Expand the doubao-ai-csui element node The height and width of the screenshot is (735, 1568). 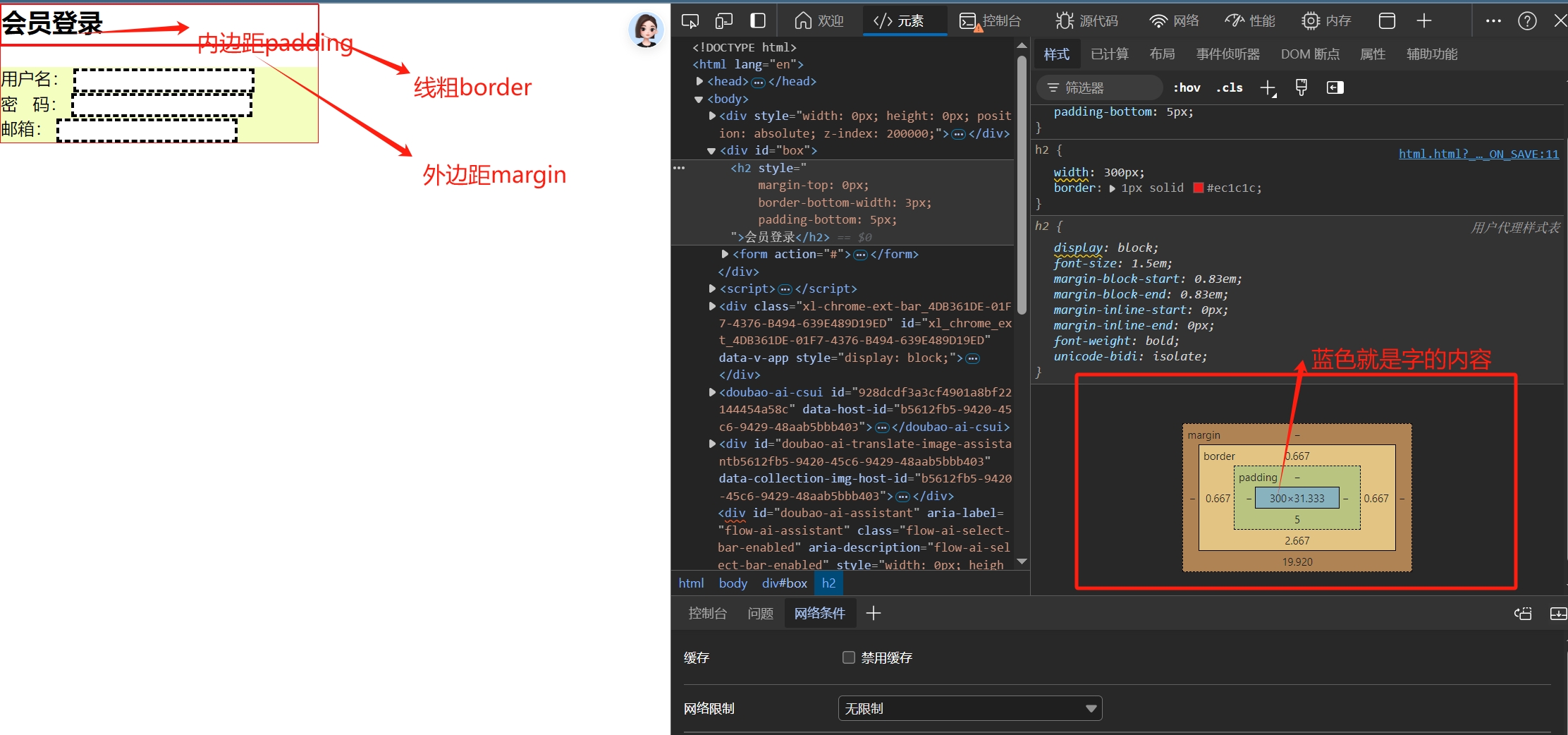(x=712, y=392)
